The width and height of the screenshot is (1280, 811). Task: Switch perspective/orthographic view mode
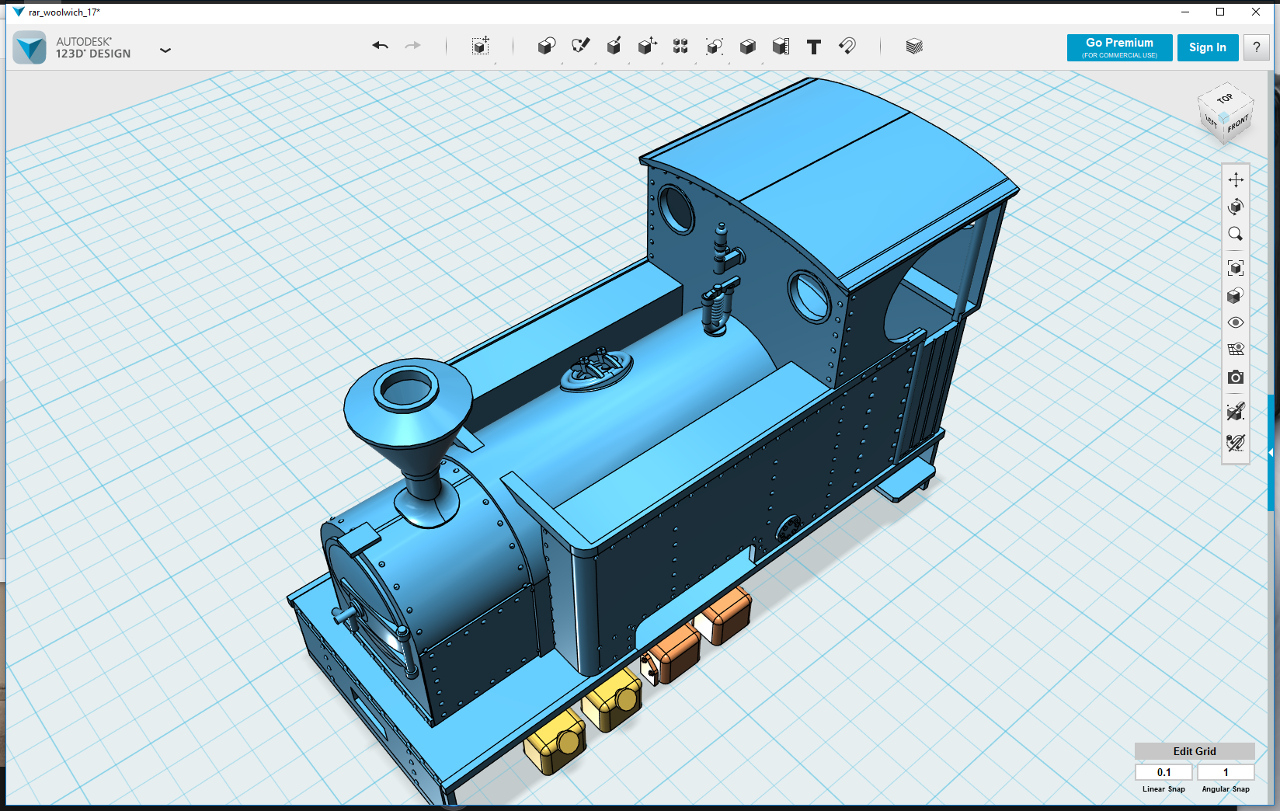[1236, 296]
